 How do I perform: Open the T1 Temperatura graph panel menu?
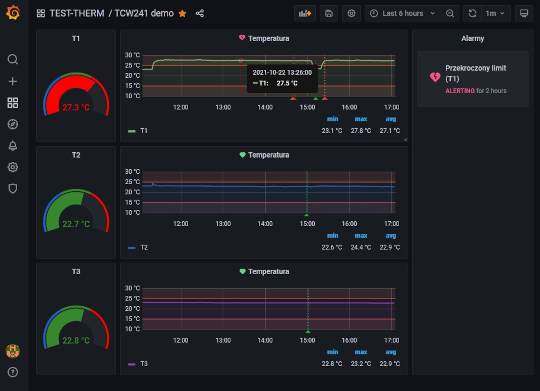coord(269,38)
